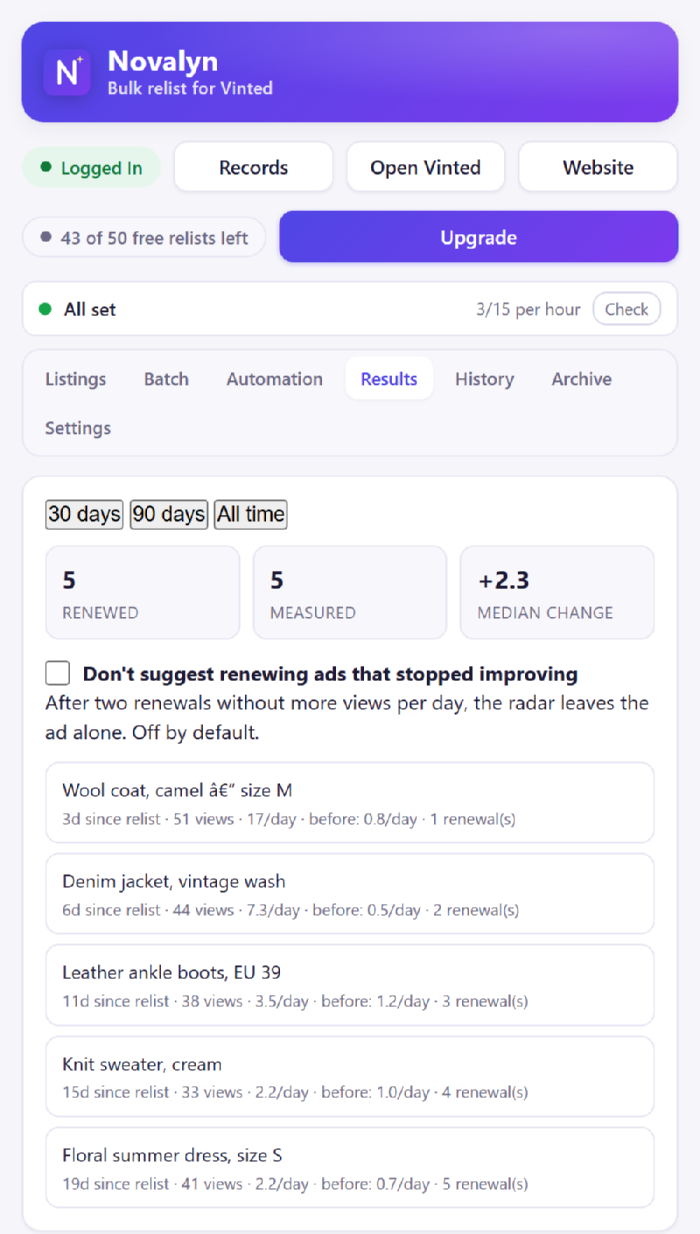Image resolution: width=700 pixels, height=1234 pixels.
Task: Switch to the Listings tab
Action: click(x=76, y=379)
